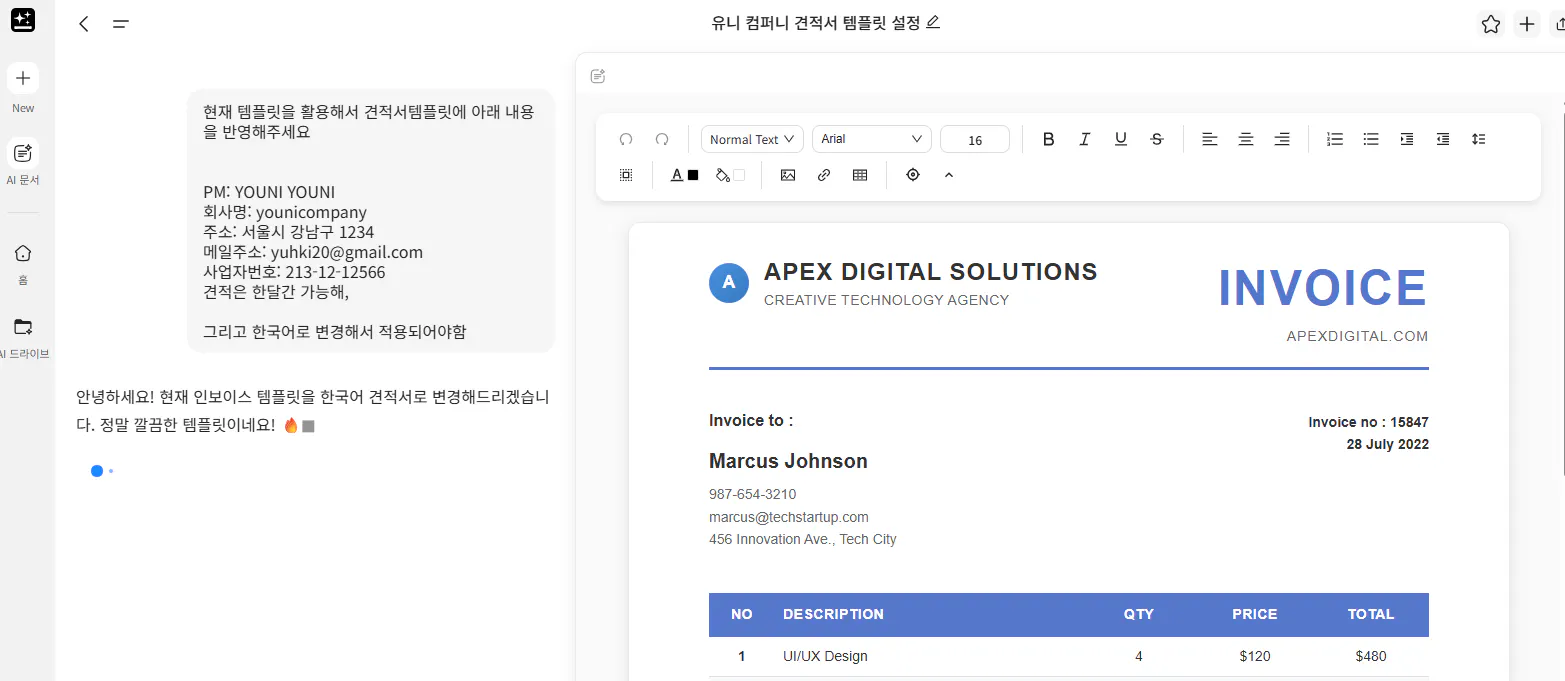Insert a bulleted list
The height and width of the screenshot is (681, 1565).
(1371, 139)
